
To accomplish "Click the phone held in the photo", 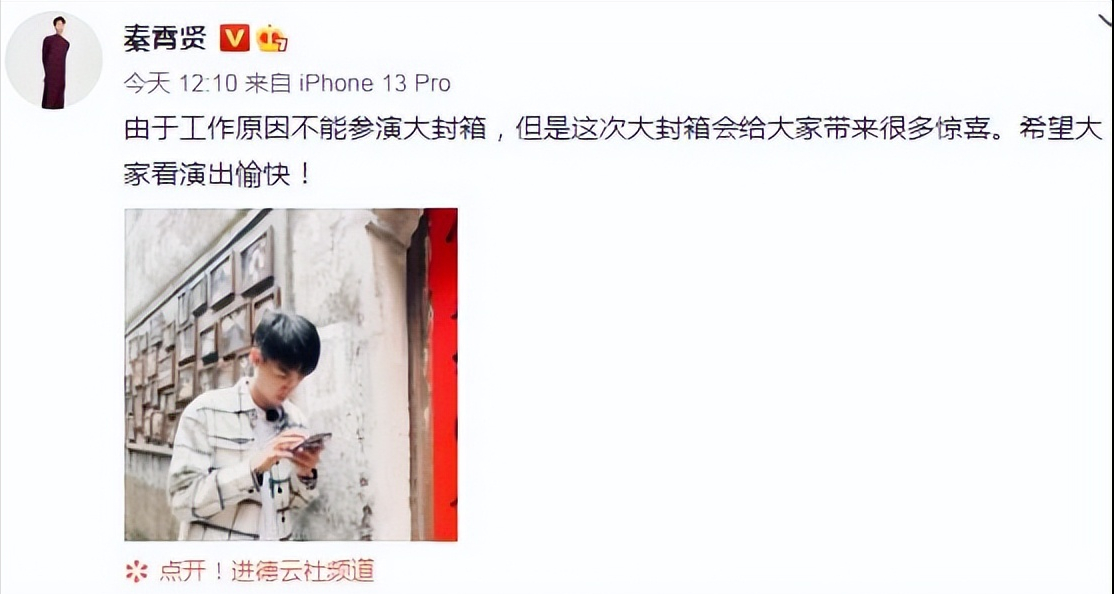I will click(312, 442).
